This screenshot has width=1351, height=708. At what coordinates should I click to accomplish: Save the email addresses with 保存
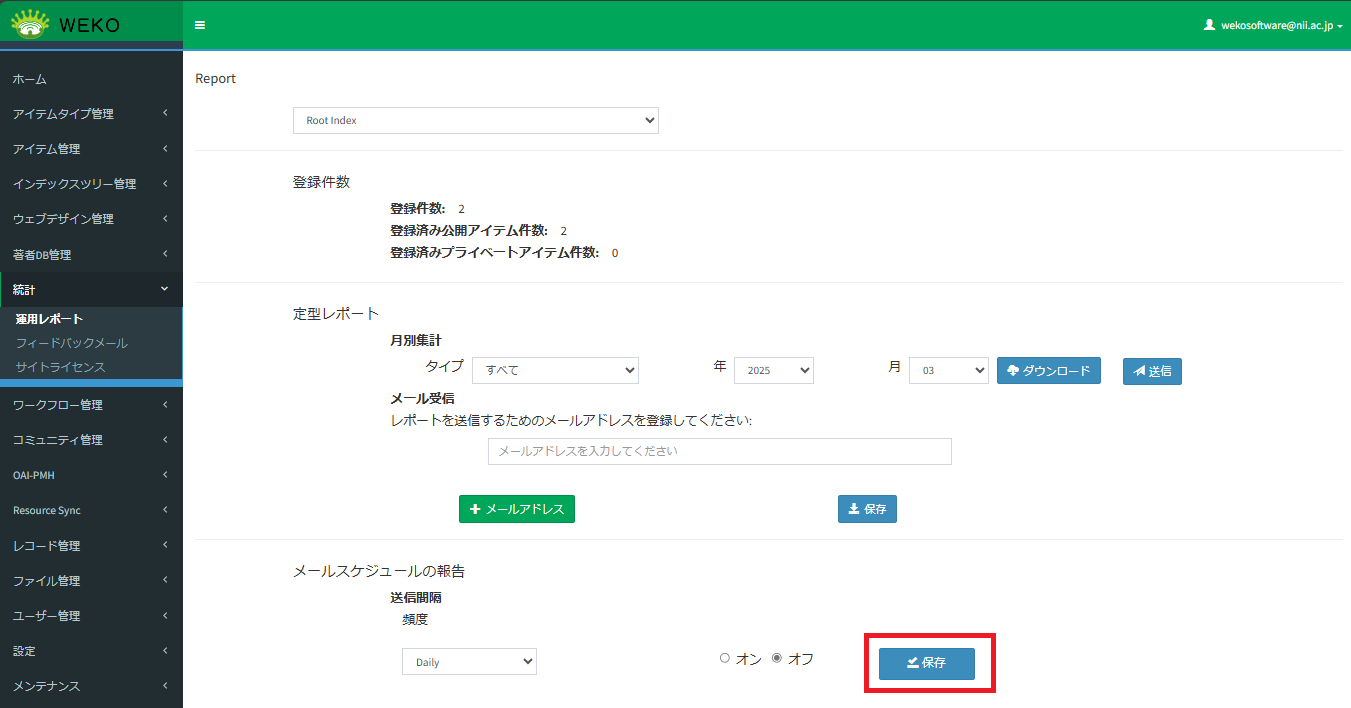point(867,509)
